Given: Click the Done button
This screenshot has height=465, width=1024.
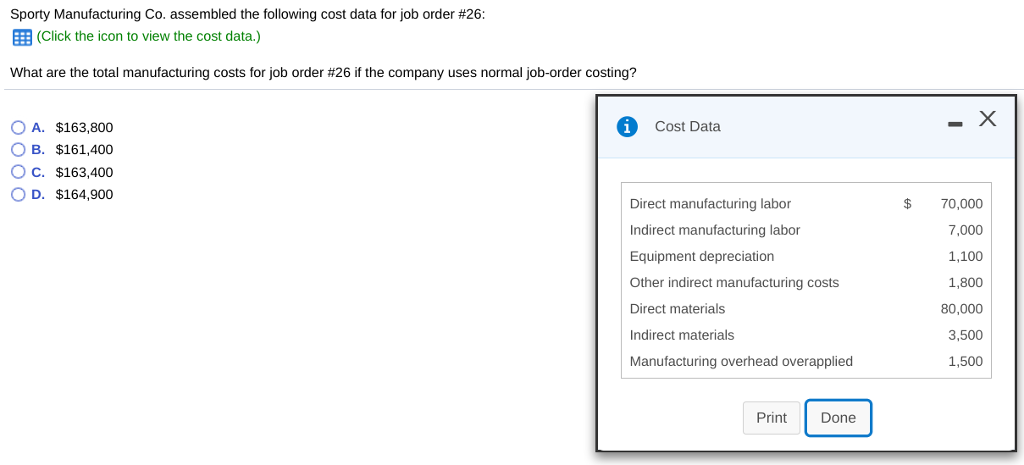Looking at the screenshot, I should 837,418.
